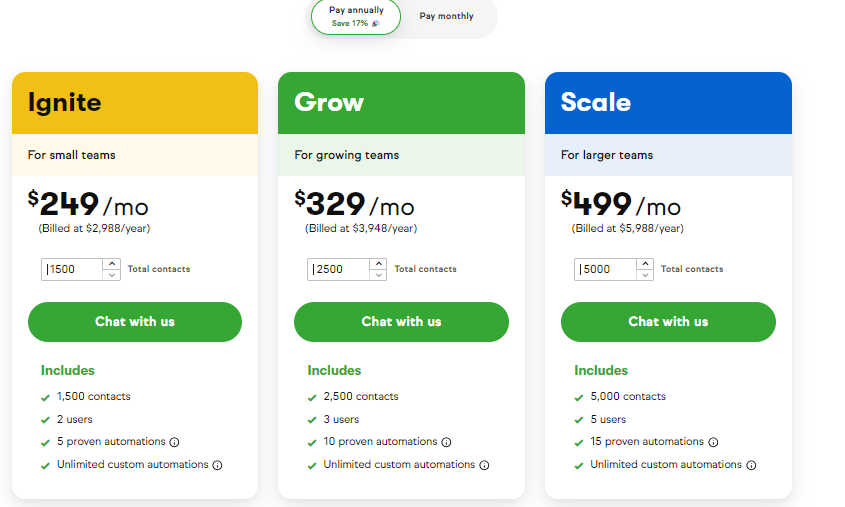Decrease Grow total contacts with down arrow
Screen dimensions: 845x507
(x=378, y=274)
